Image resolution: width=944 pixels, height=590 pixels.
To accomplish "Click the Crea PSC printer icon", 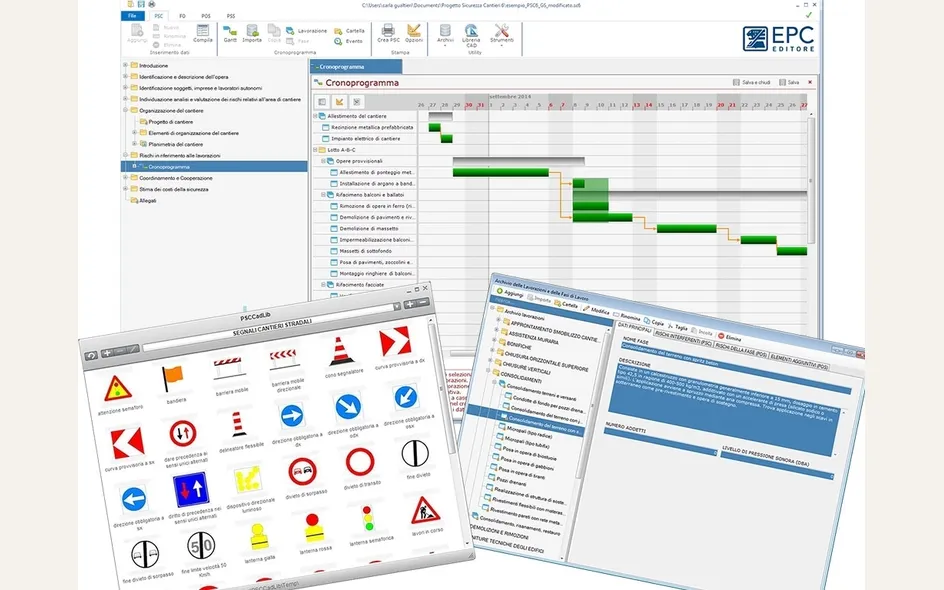I will coord(388,32).
